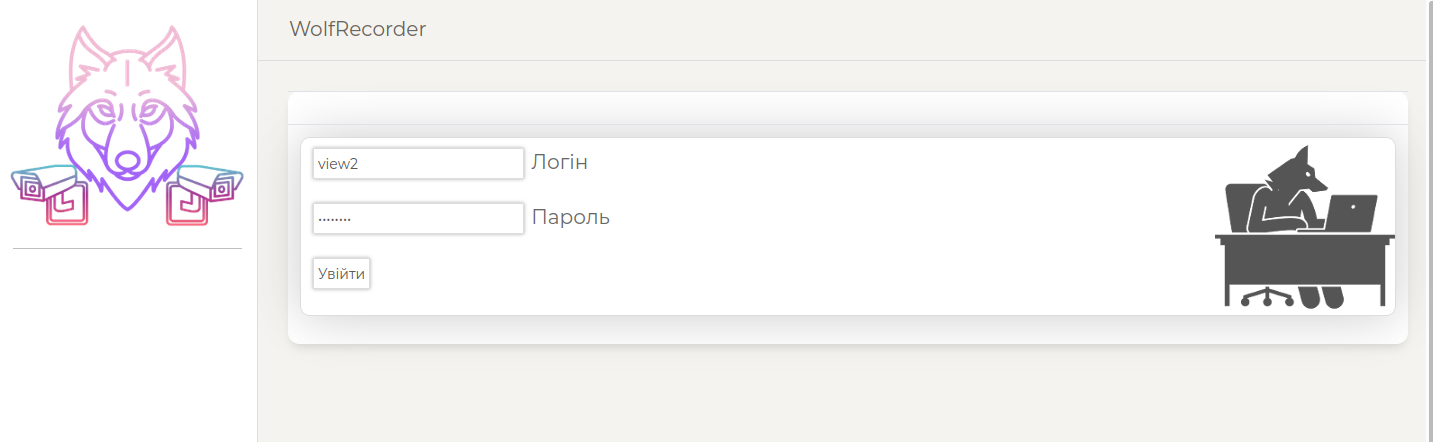This screenshot has width=1433, height=442.
Task: Click the laptop in the desk illustration
Action: click(x=1350, y=213)
